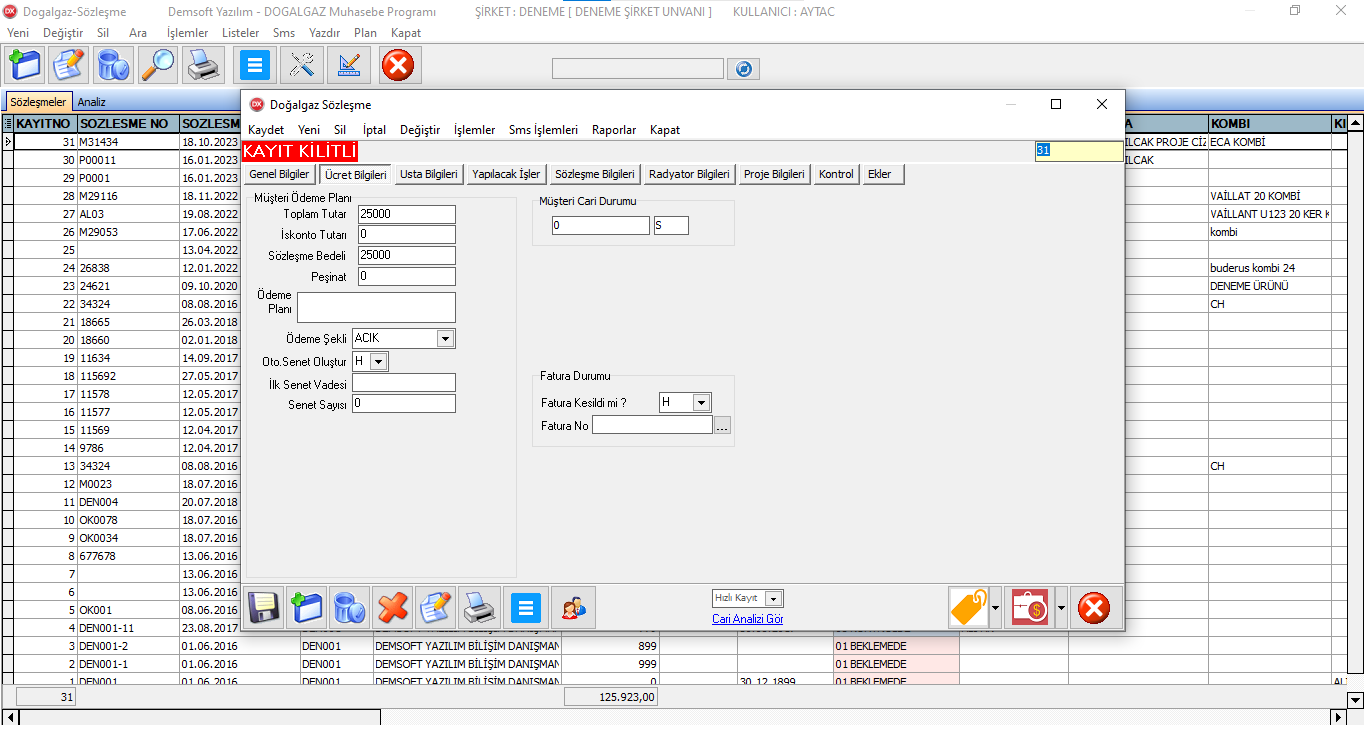Click the blue refresh button beside the search box

[743, 69]
